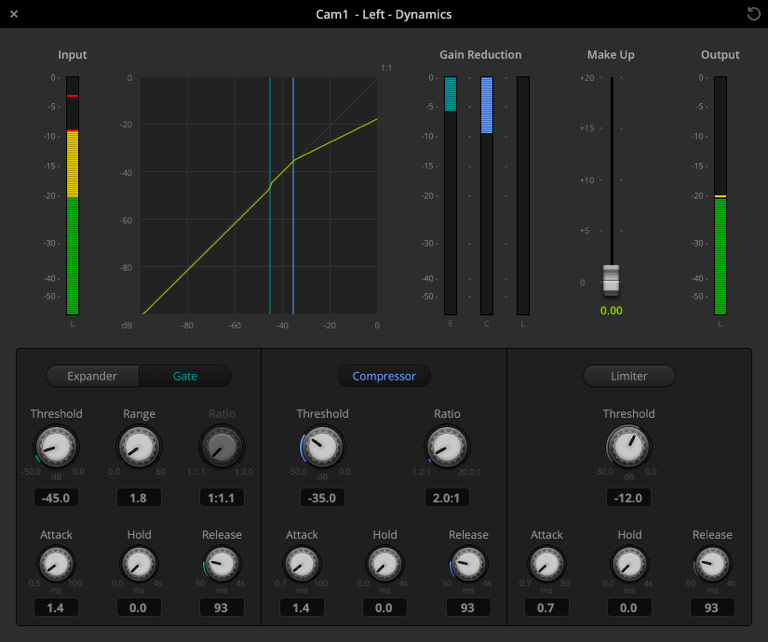Edit the Expander Ratio value 1:1.1
The width and height of the screenshot is (768, 642).
click(221, 498)
